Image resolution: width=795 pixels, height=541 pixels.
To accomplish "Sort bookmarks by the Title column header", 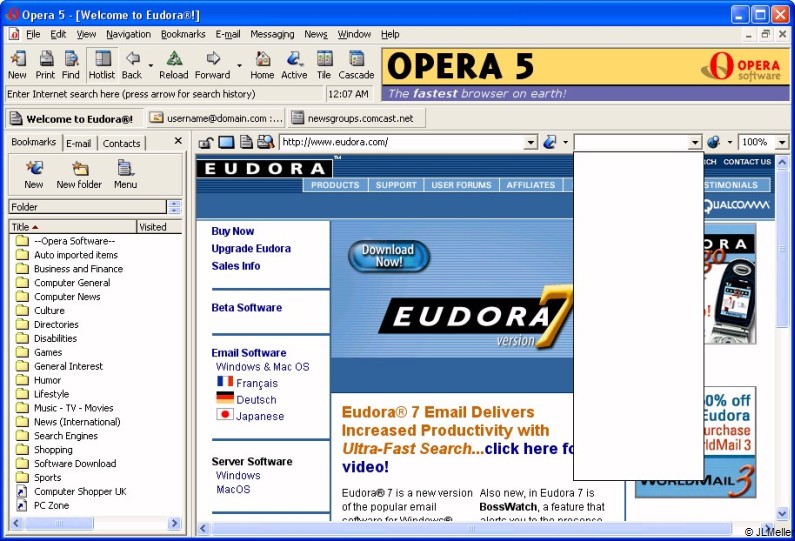I will tap(73, 227).
